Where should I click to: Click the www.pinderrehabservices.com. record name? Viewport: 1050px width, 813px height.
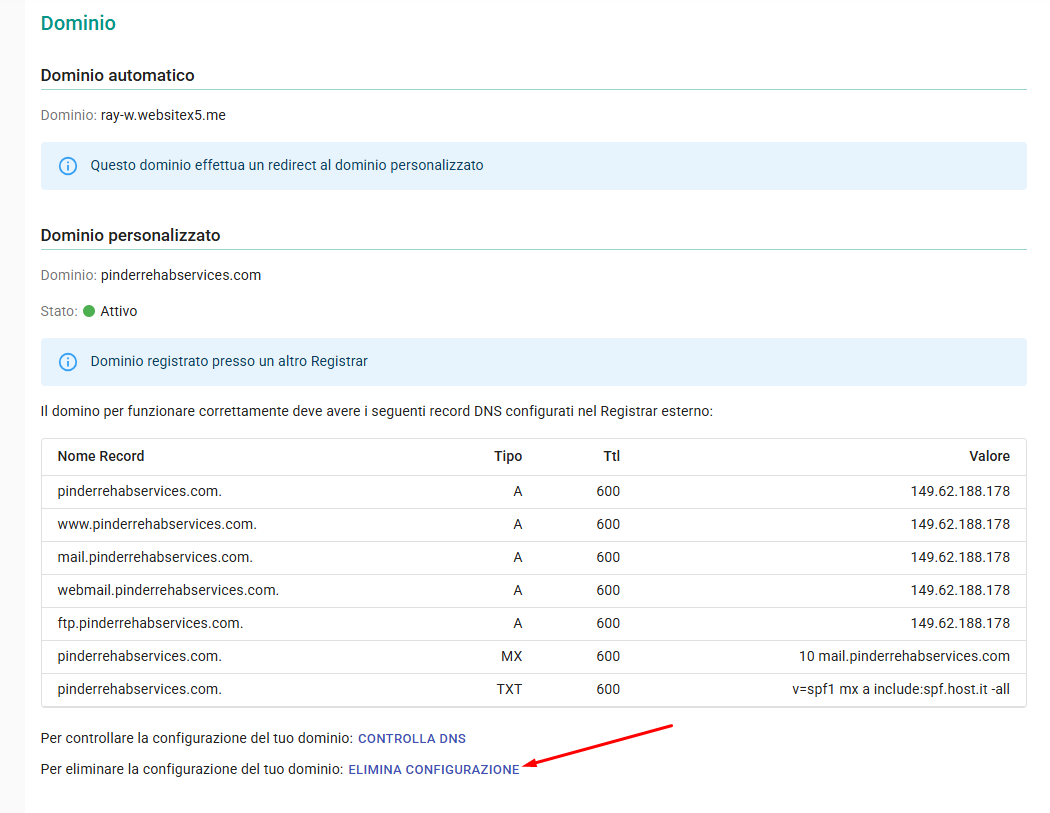pyautogui.click(x=157, y=524)
